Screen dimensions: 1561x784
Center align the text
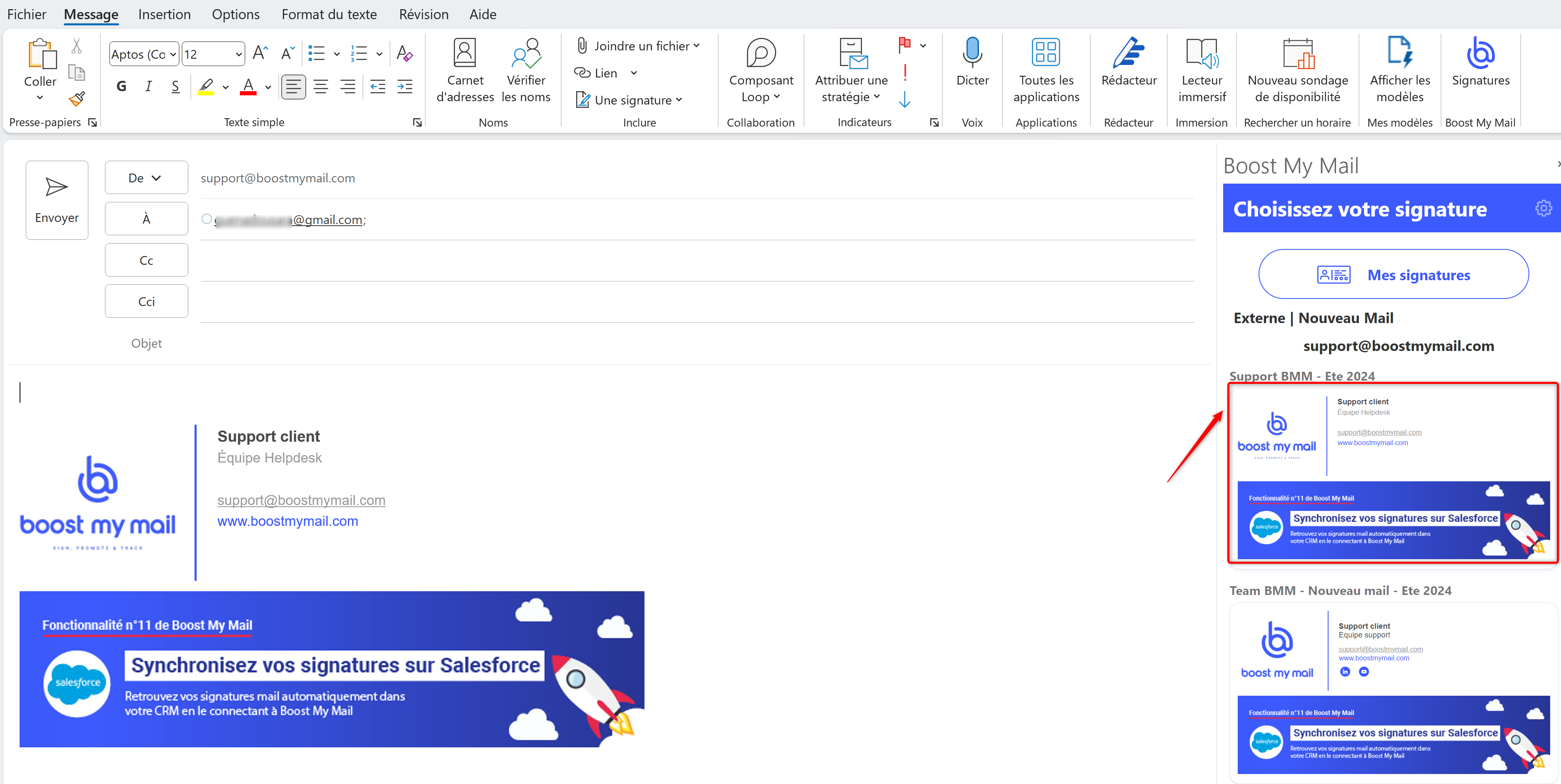pyautogui.click(x=320, y=87)
